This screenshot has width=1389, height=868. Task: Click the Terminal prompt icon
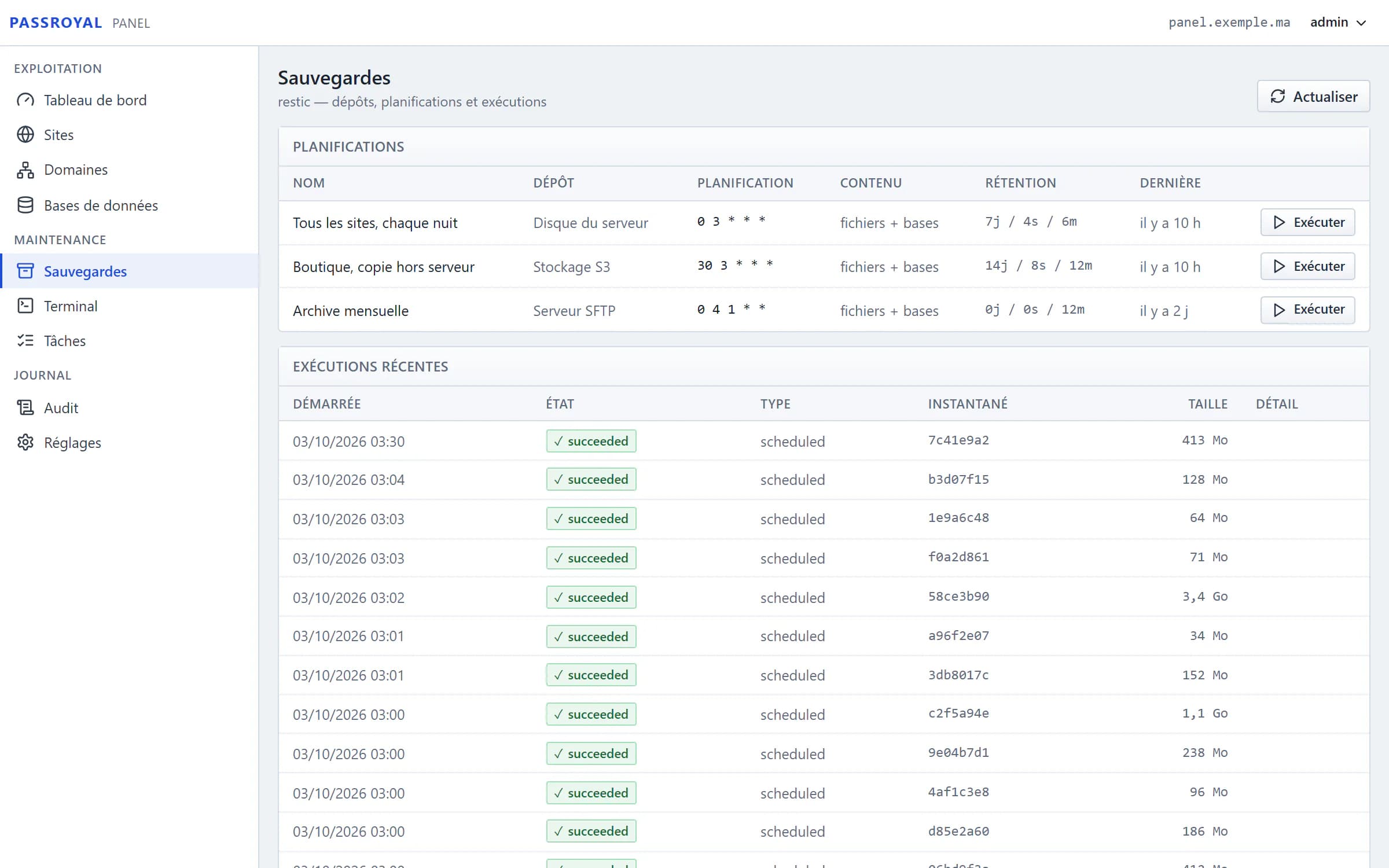tap(25, 306)
